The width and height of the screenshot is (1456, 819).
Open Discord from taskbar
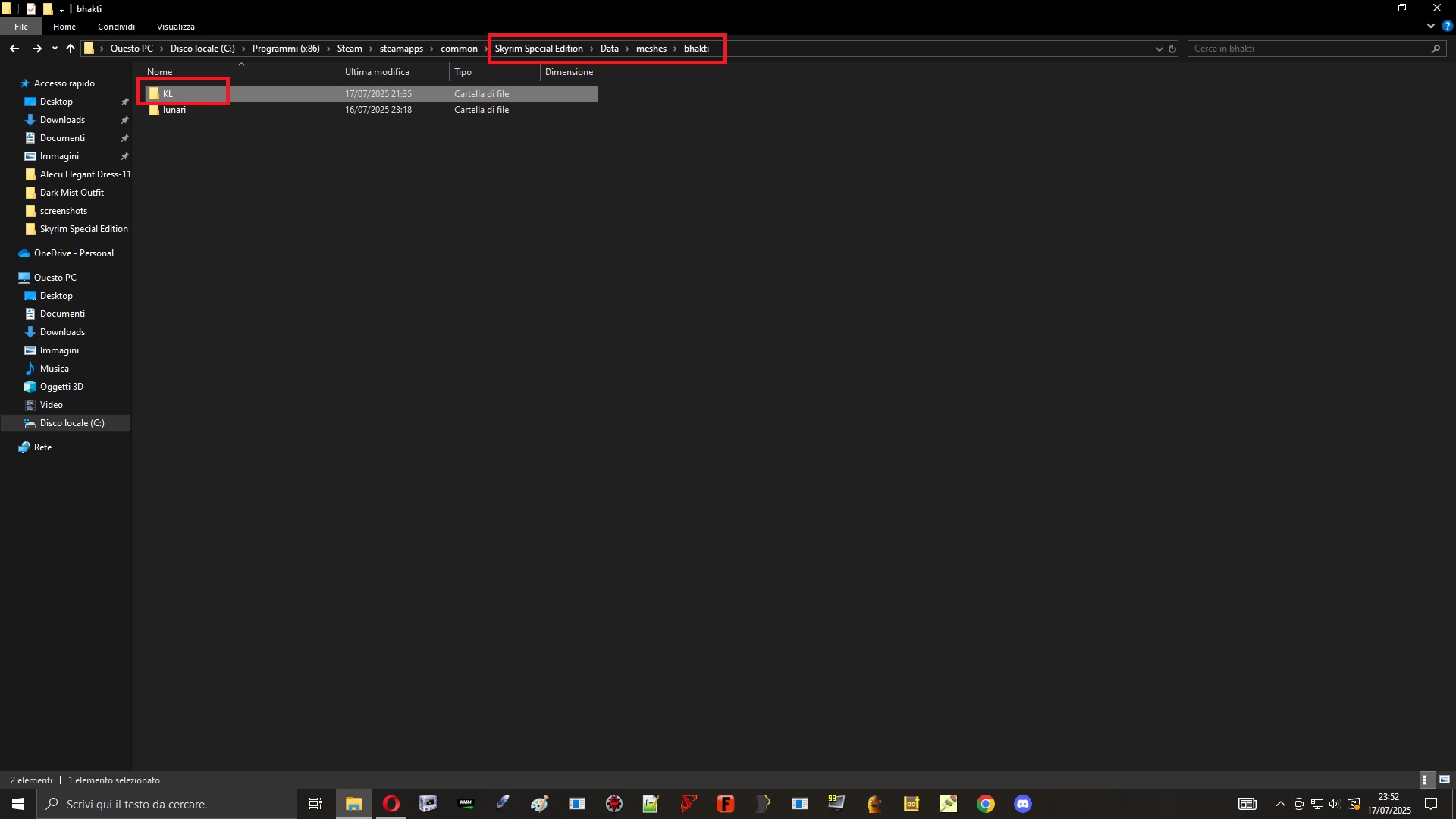pos(1023,804)
